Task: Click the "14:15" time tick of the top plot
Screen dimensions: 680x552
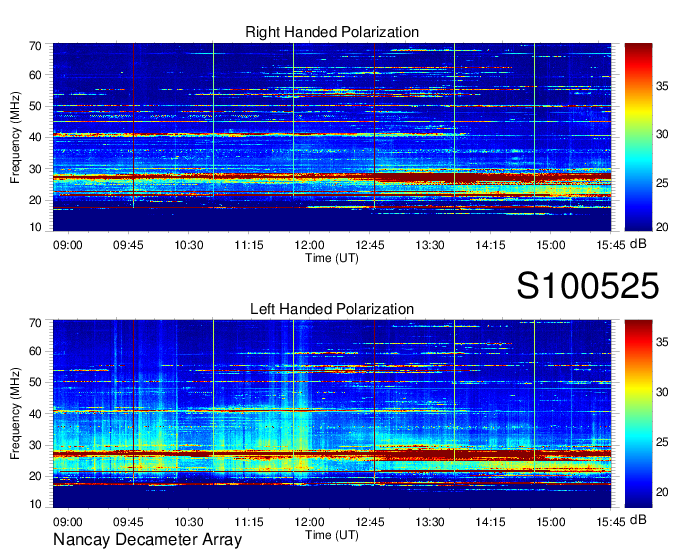Action: [x=490, y=245]
